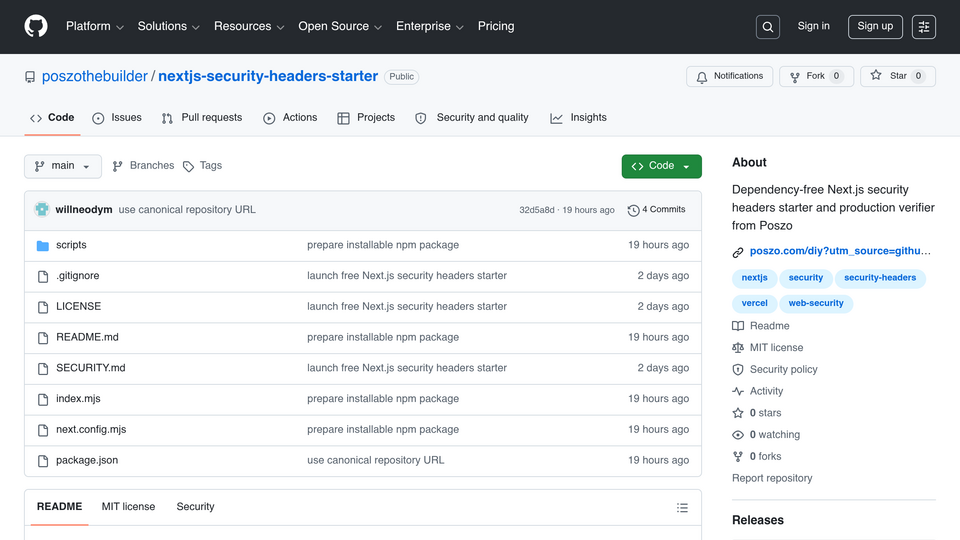This screenshot has width=960, height=540.
Task: Open the Security and quality tab
Action: [x=471, y=118]
